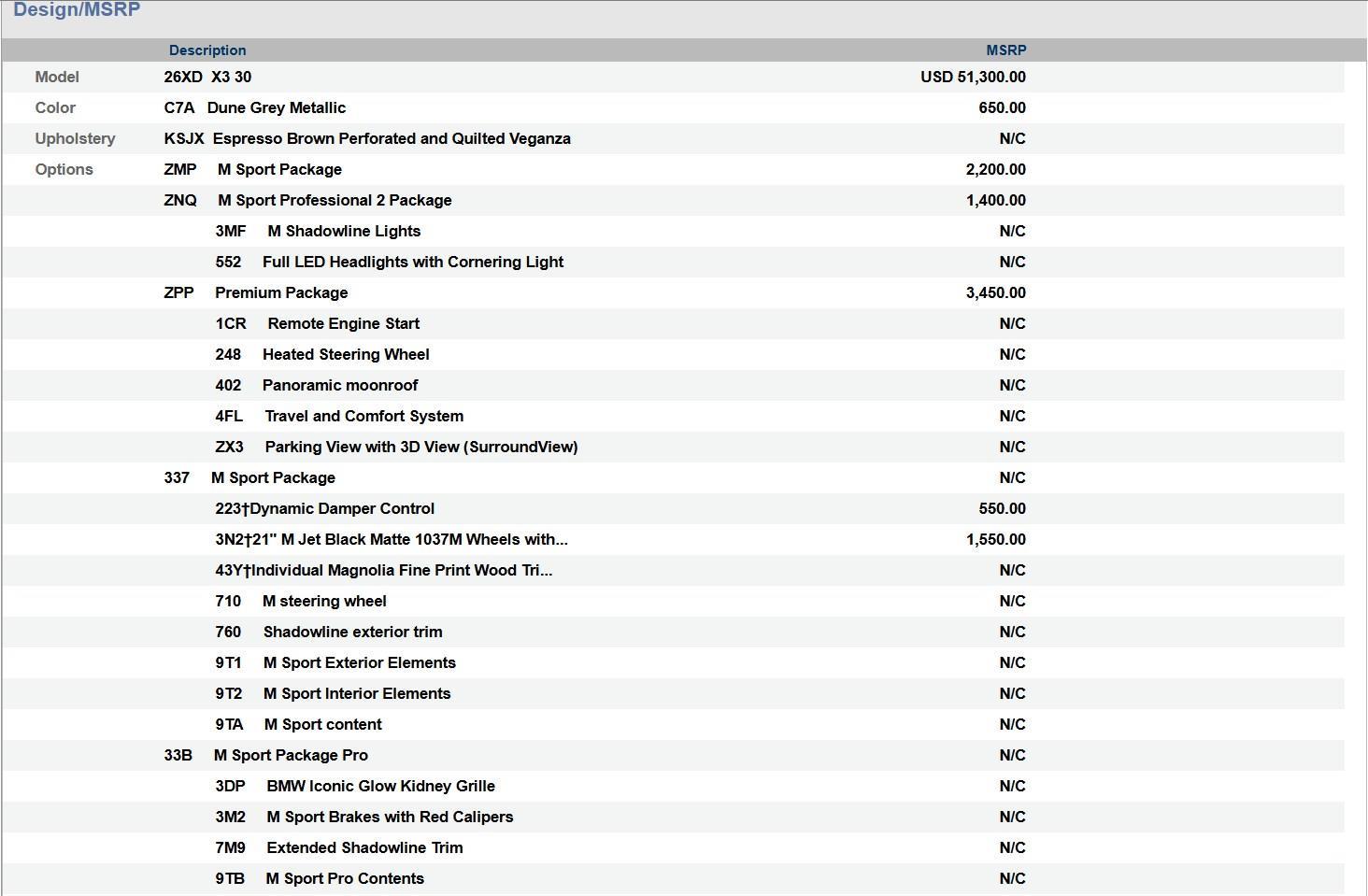Select the 337 M Sport Package row
1368x896 pixels.
click(249, 477)
